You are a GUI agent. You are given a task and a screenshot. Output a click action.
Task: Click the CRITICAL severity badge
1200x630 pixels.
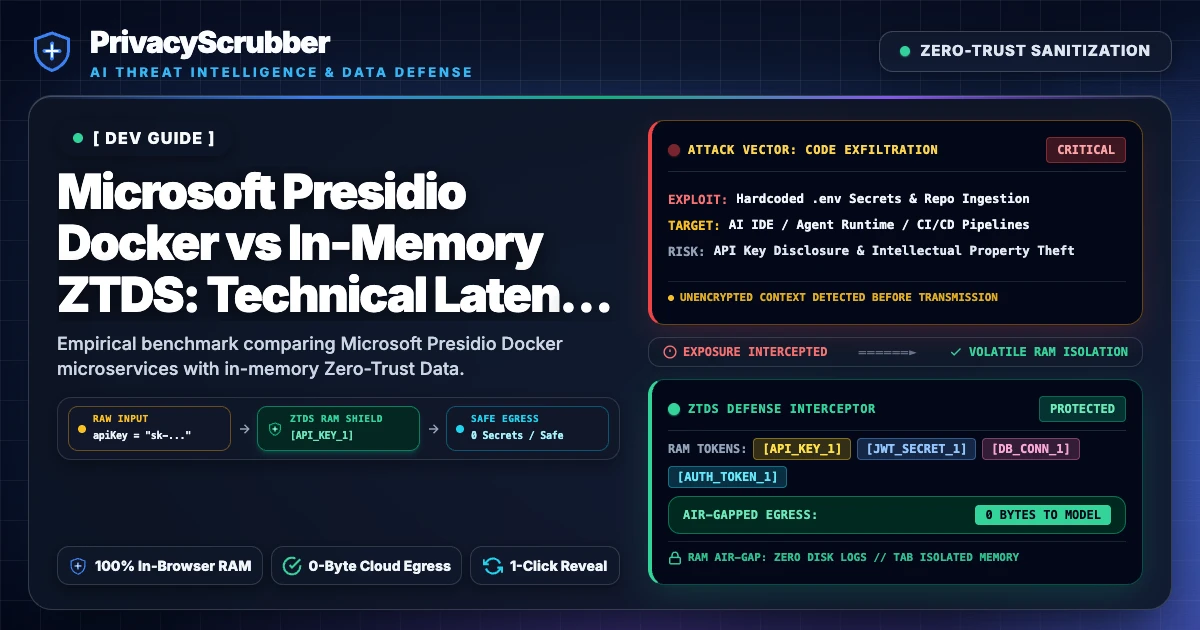pos(1086,150)
